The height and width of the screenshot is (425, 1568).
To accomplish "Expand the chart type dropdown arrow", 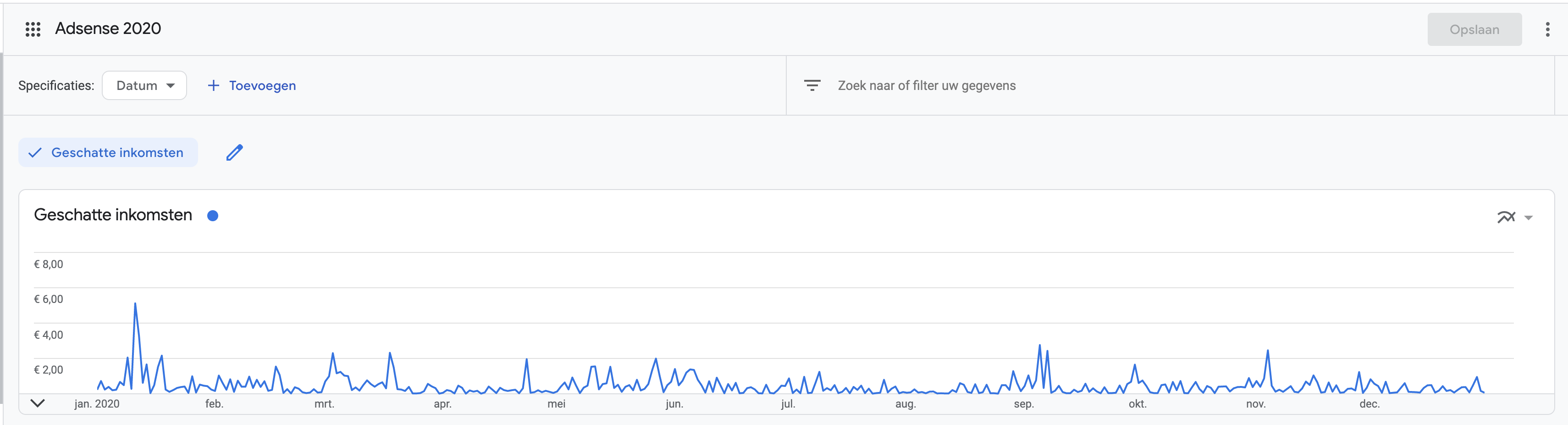I will [x=1529, y=218].
